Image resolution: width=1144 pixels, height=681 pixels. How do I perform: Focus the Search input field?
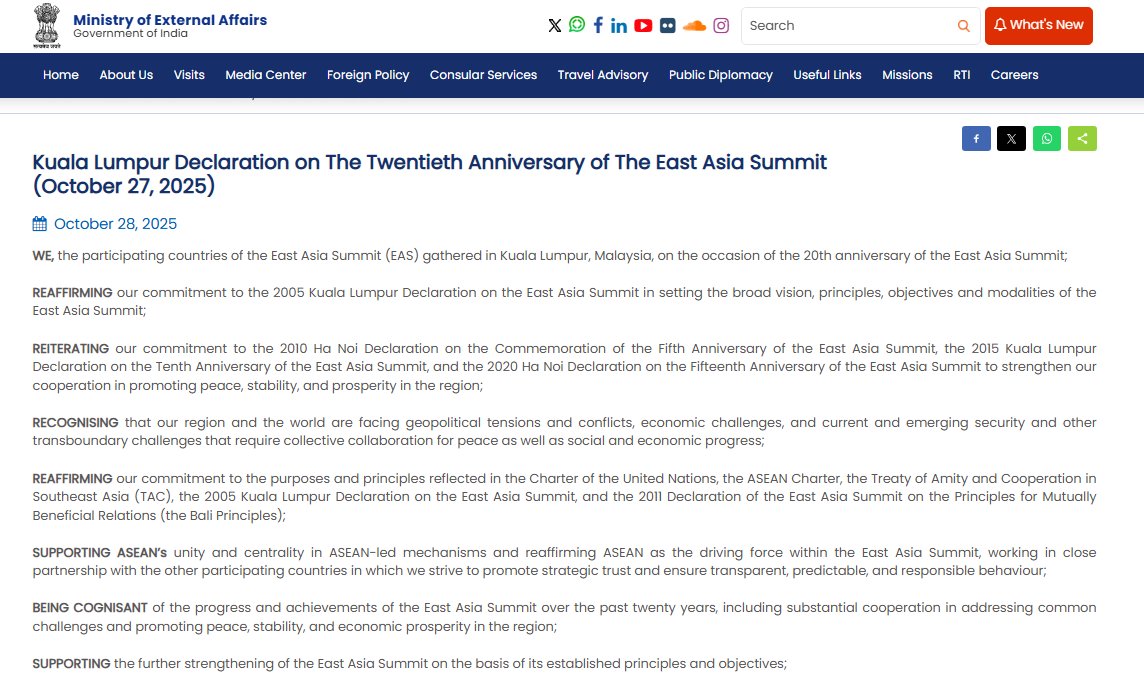[846, 26]
